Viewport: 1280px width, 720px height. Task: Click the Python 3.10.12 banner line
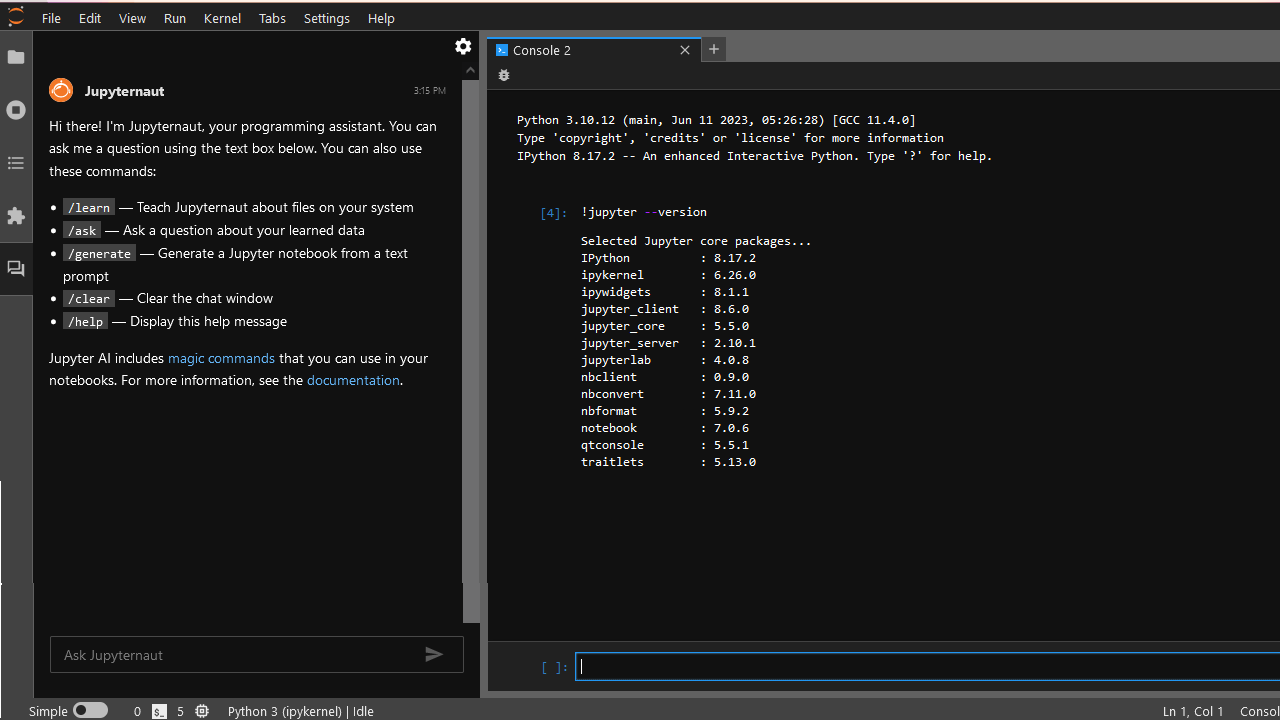(x=716, y=120)
